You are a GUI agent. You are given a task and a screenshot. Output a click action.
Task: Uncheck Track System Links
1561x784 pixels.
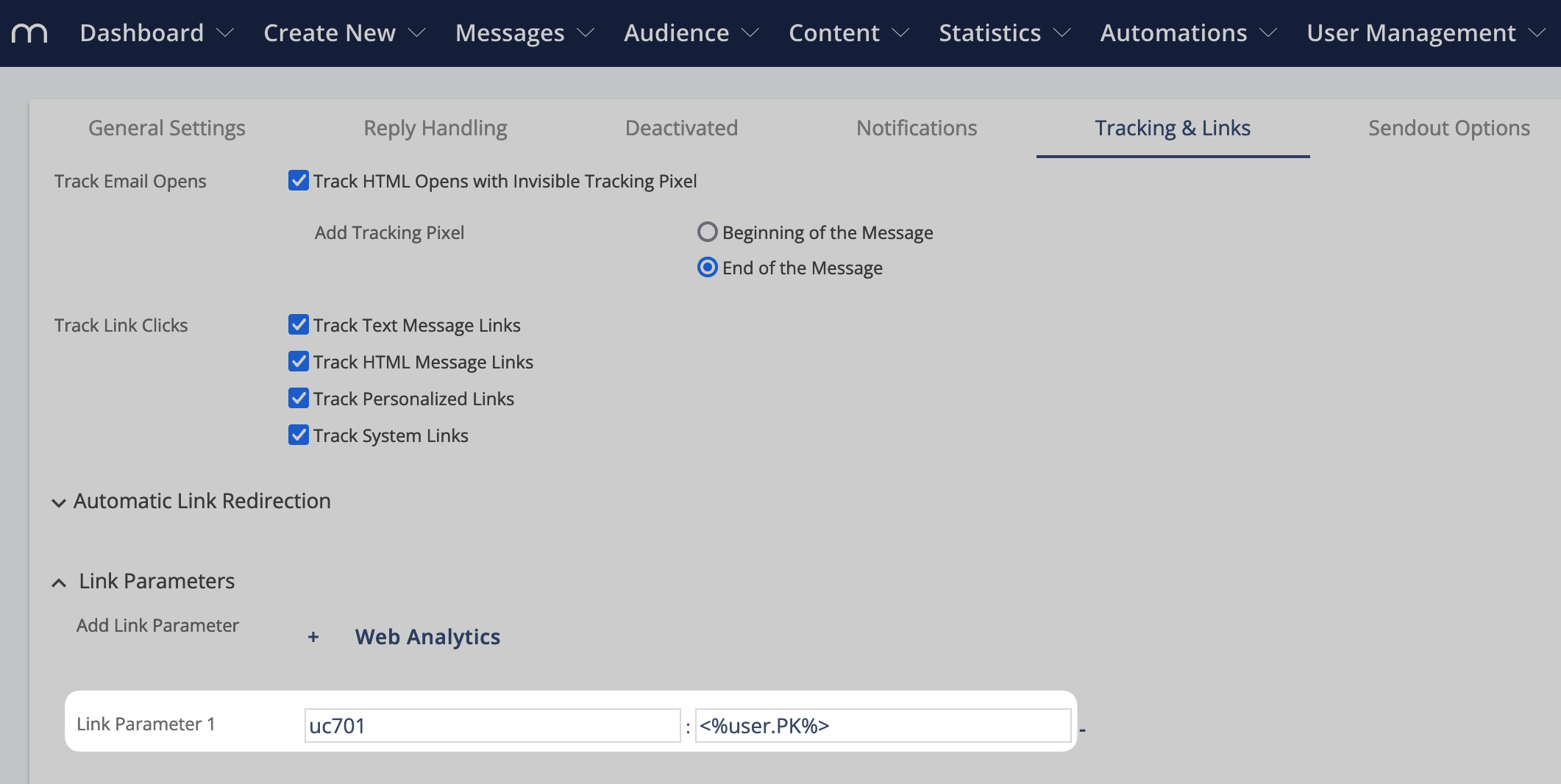click(x=299, y=435)
